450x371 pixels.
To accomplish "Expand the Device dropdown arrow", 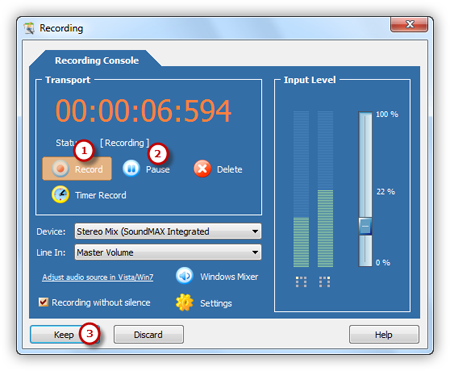I will click(255, 231).
